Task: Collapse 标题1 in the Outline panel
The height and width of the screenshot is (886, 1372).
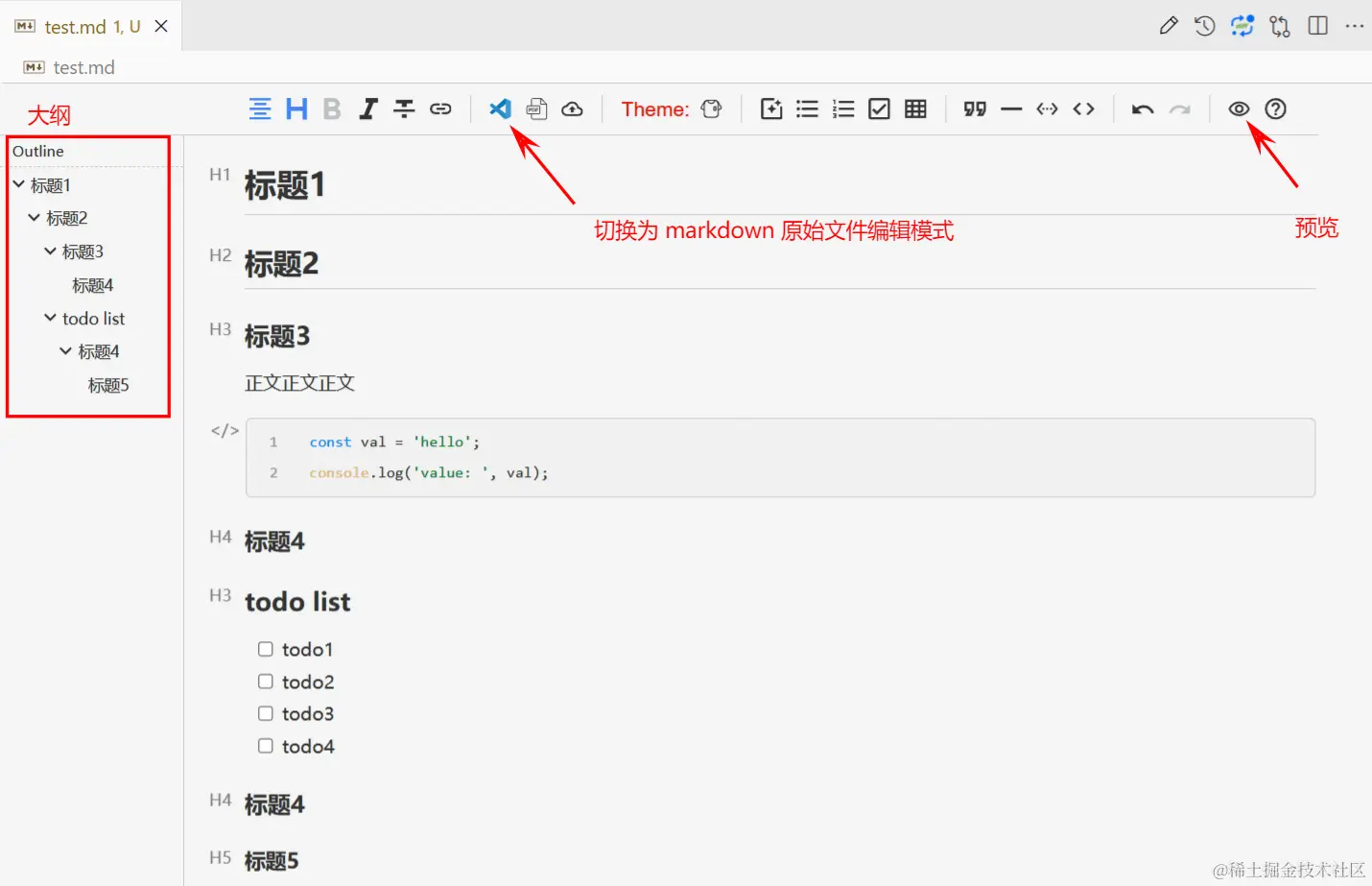Action: (x=17, y=184)
